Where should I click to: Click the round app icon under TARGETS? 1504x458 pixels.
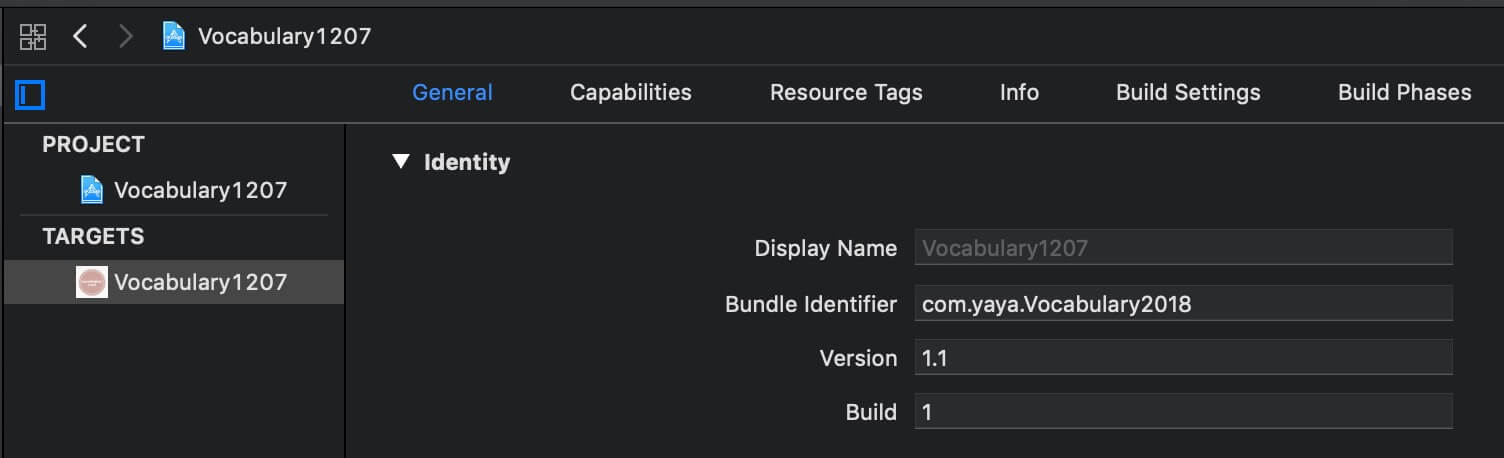click(92, 282)
